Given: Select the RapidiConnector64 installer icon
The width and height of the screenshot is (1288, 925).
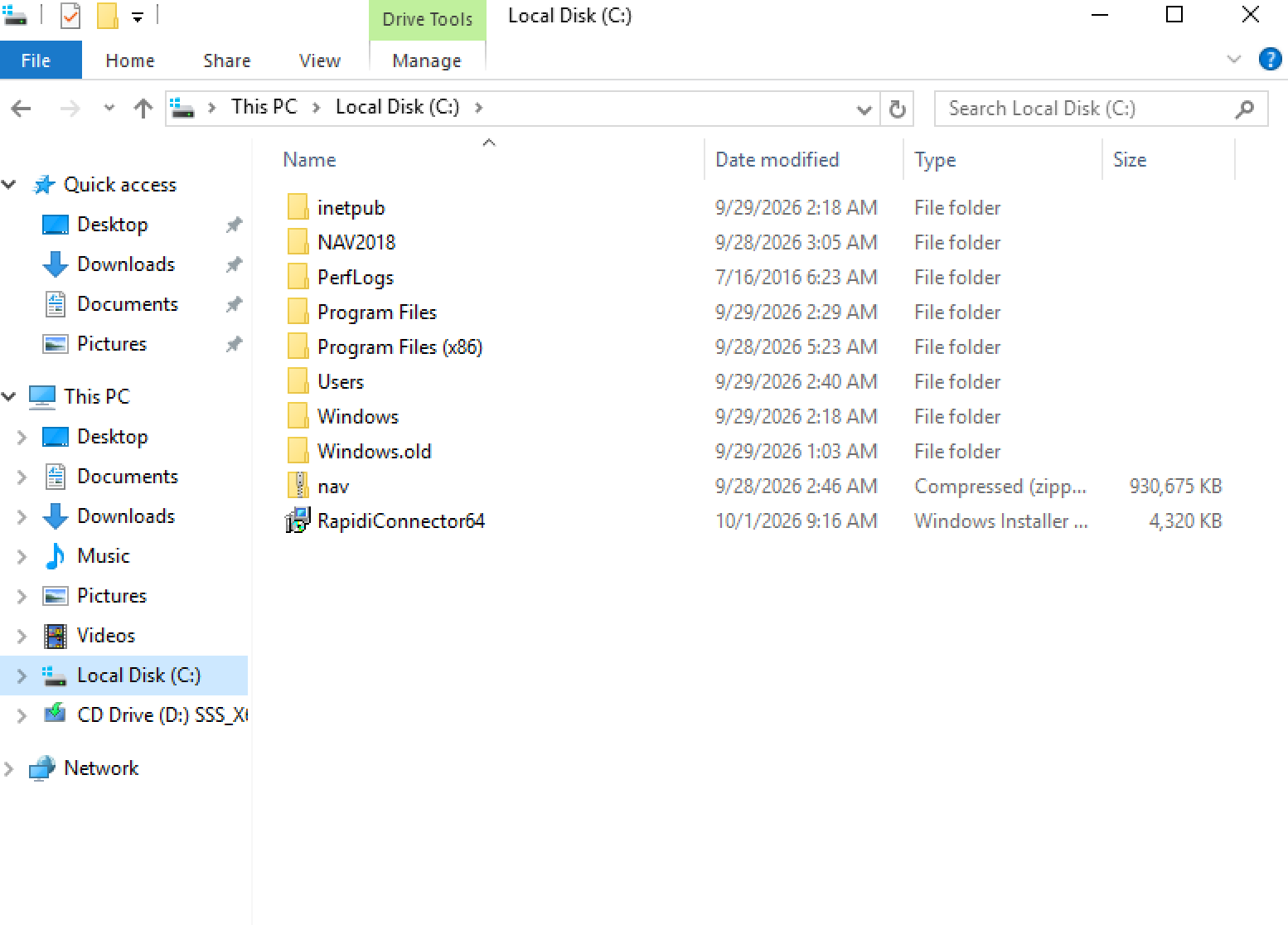Looking at the screenshot, I should 298,521.
